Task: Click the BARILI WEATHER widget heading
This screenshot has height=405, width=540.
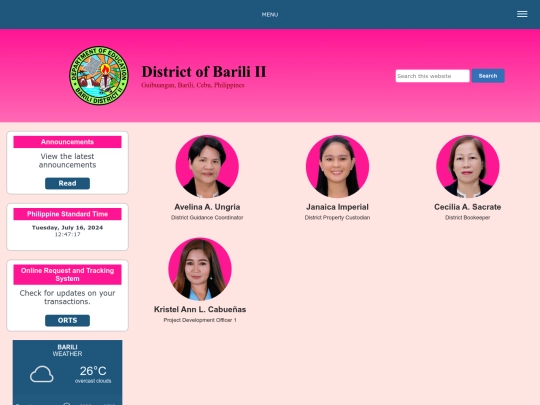Action: [68, 350]
